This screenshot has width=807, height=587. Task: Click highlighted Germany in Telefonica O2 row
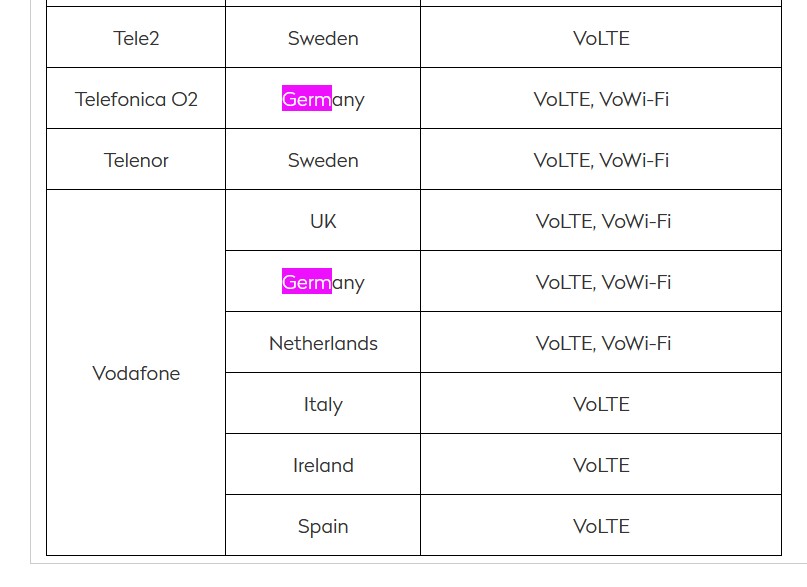coord(323,98)
